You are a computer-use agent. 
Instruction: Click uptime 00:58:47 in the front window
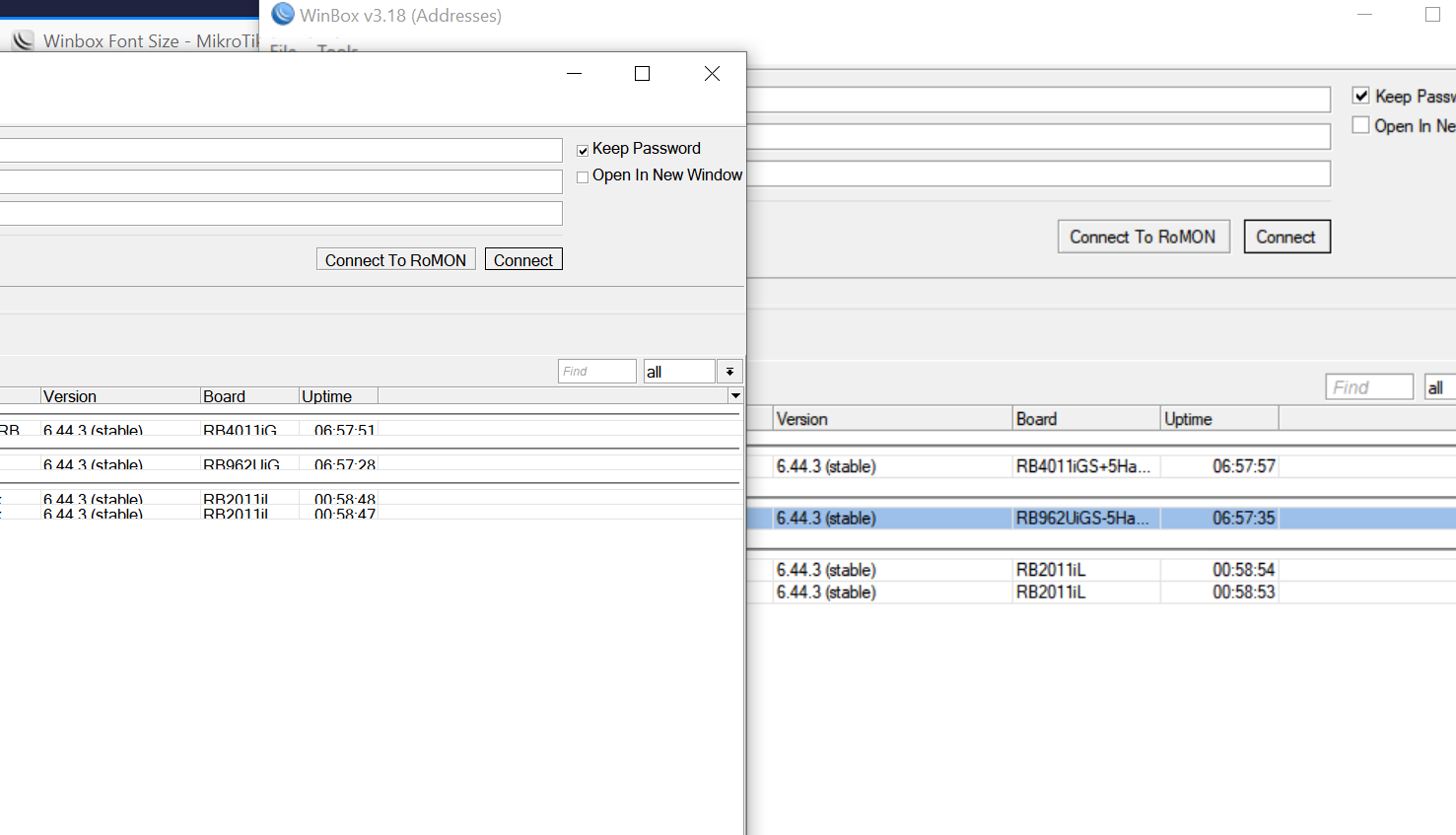point(344,514)
